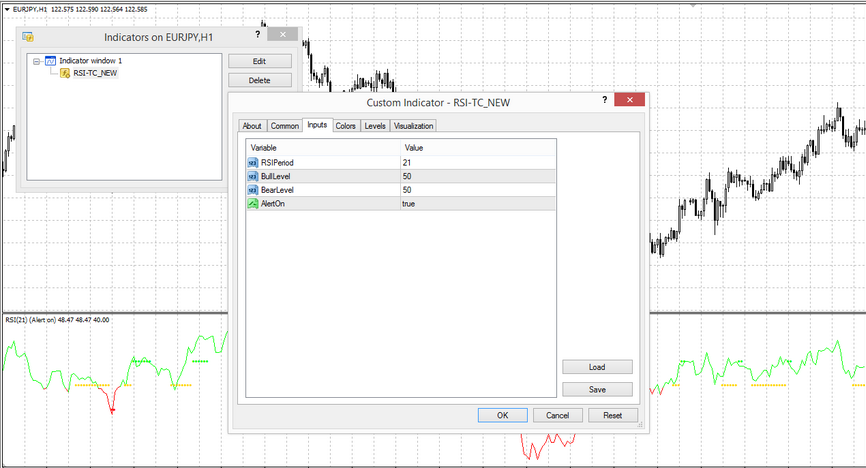Select the RSI-TC_NEW indicator icon in tree
866x468 pixels.
click(64, 73)
